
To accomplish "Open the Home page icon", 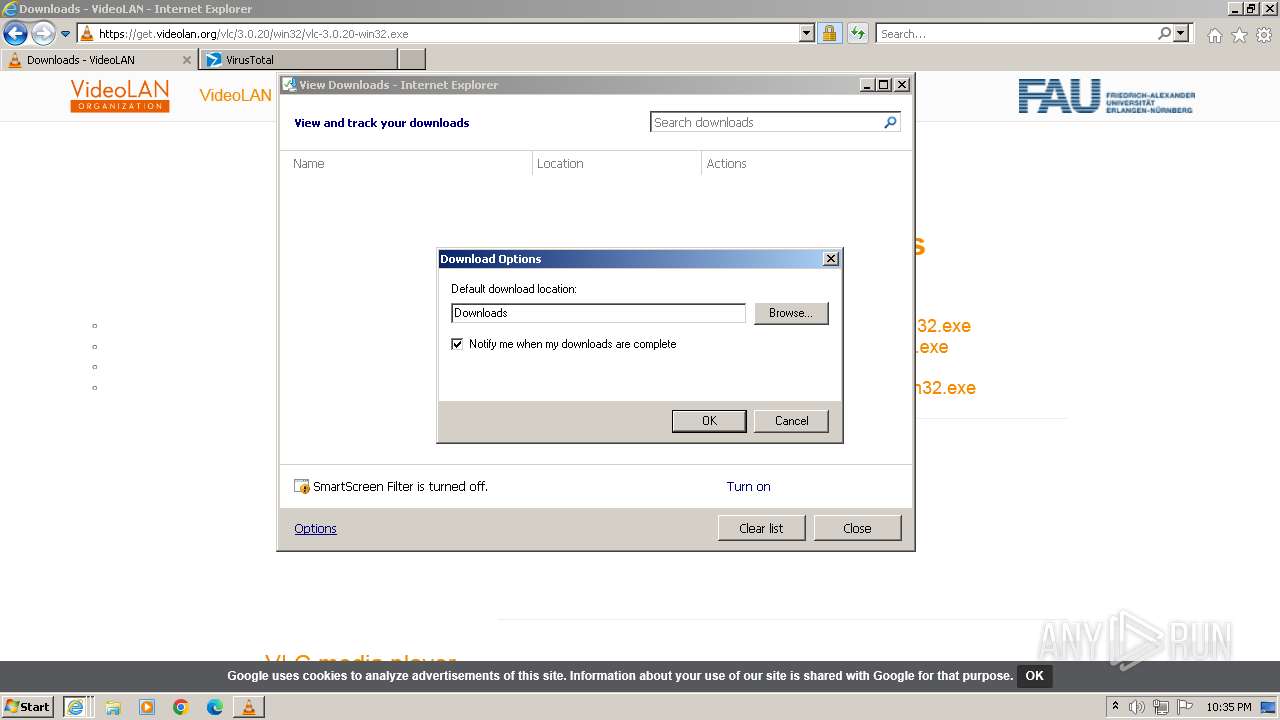I will [x=1214, y=35].
